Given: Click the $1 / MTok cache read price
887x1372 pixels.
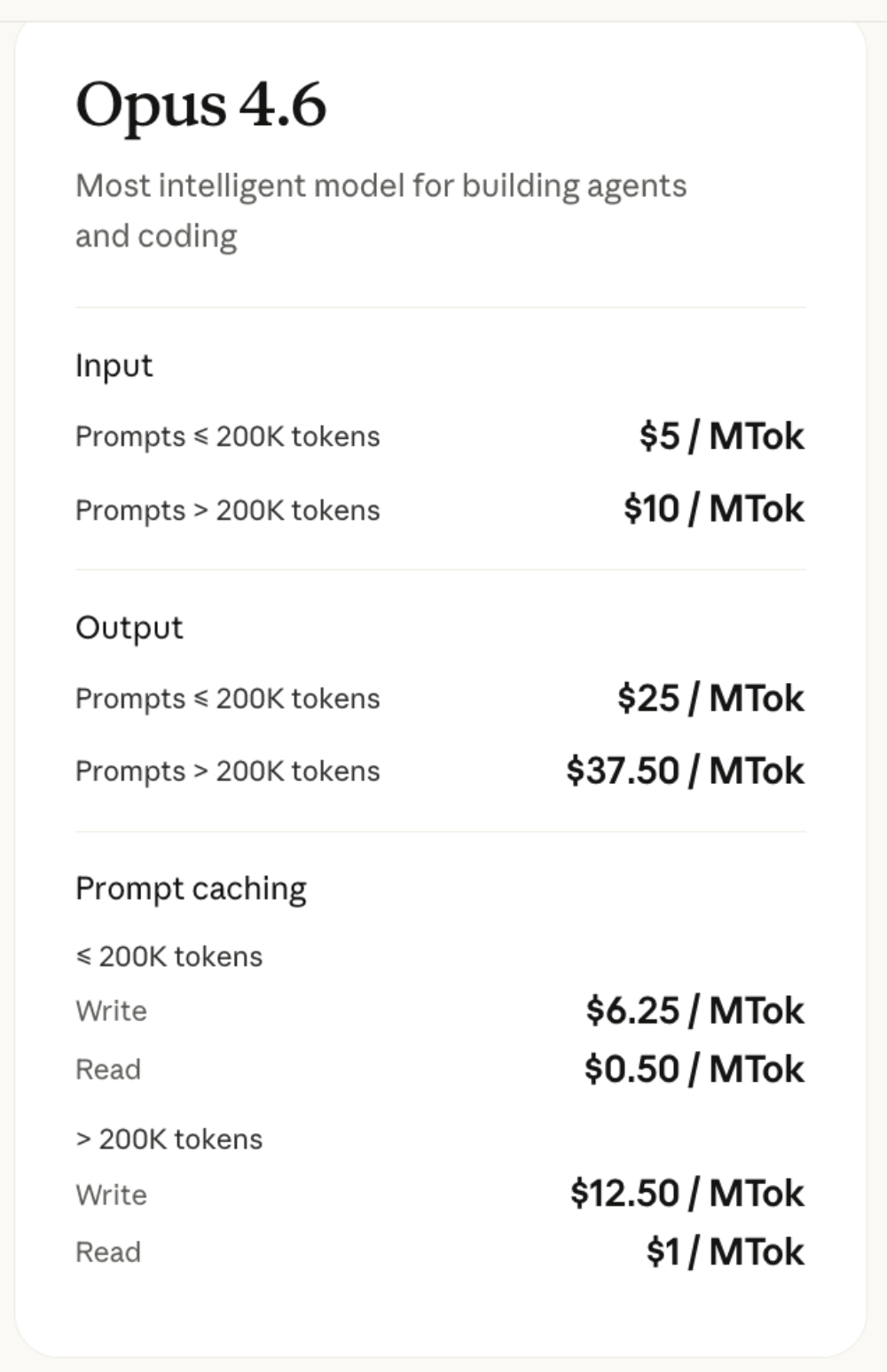Looking at the screenshot, I should pos(725,1251).
